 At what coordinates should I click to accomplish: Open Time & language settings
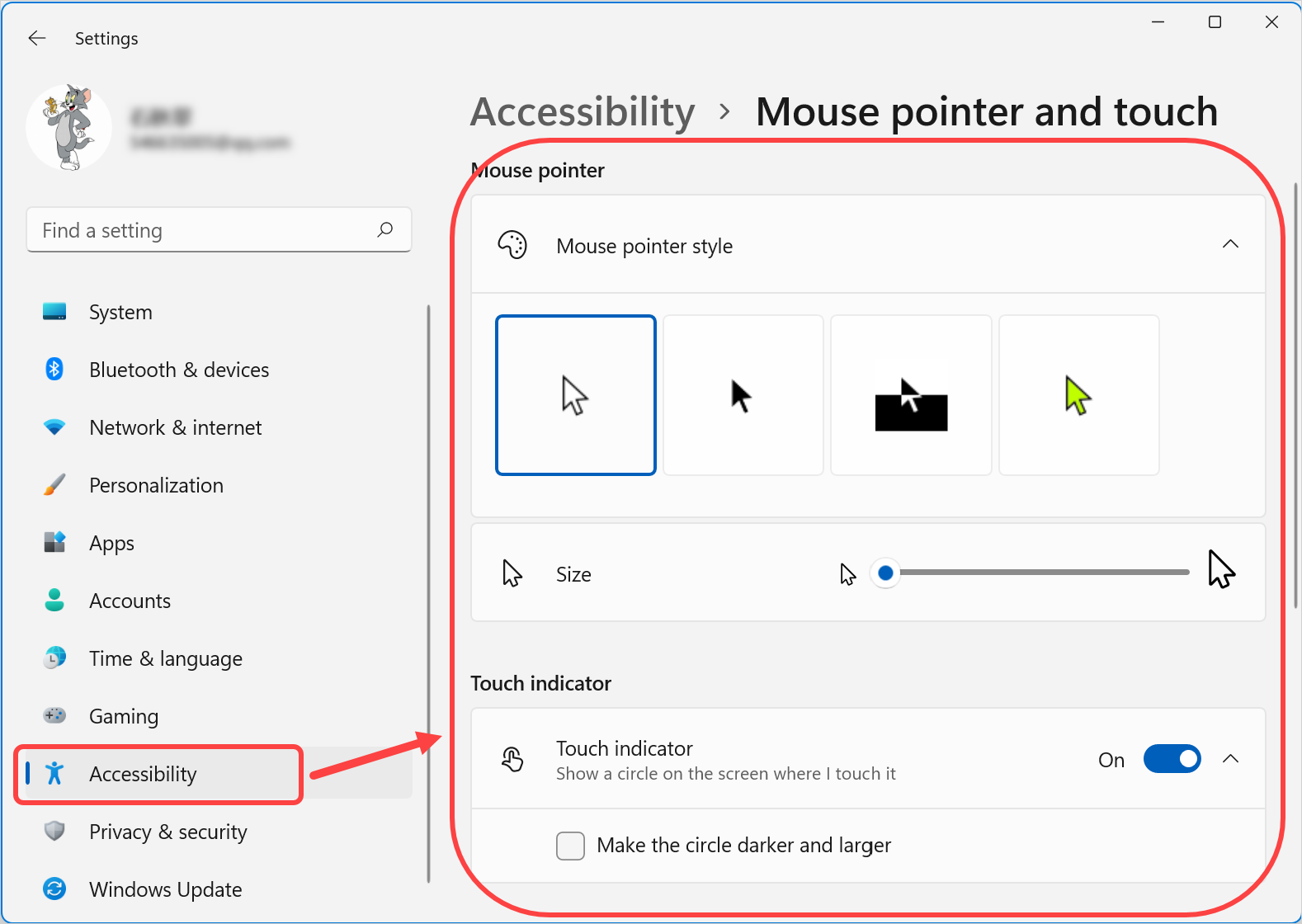[x=165, y=658]
